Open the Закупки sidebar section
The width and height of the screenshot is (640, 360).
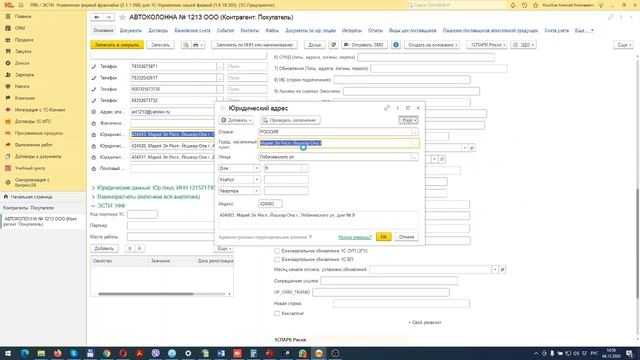(x=23, y=51)
